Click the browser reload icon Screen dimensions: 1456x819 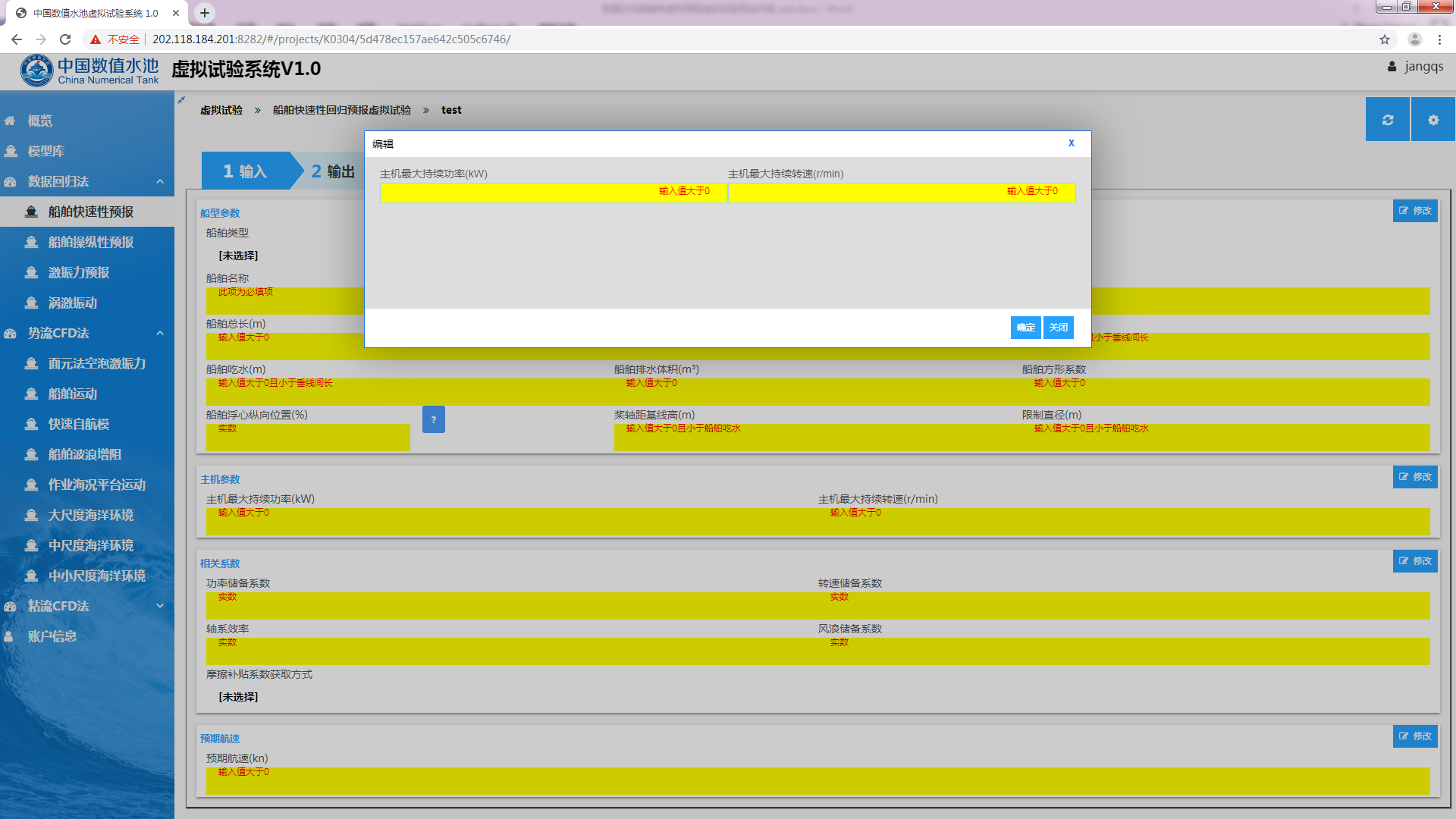tap(65, 39)
